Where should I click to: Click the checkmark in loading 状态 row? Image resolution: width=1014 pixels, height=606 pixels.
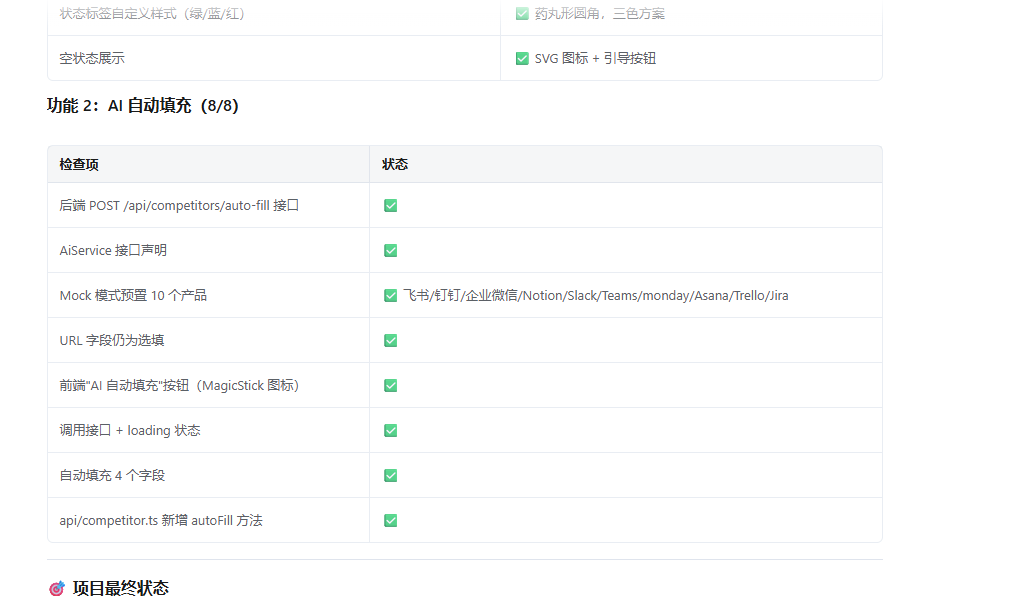point(390,430)
